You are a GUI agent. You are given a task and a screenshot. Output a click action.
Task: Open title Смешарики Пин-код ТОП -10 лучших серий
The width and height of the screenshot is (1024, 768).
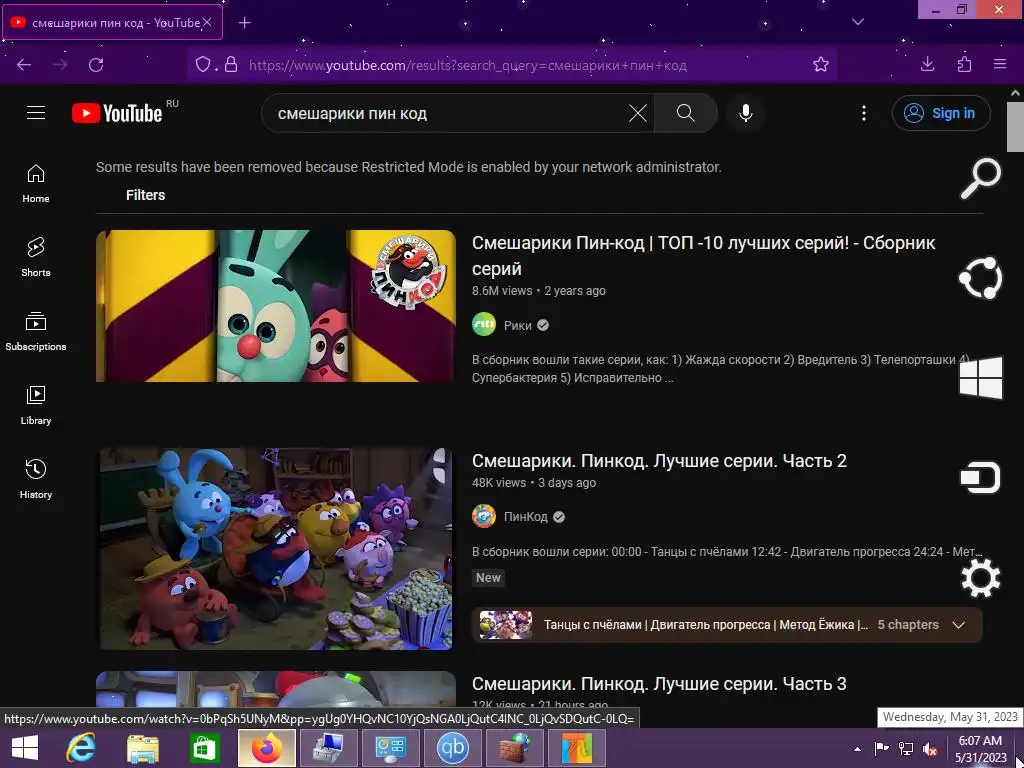[x=703, y=255]
